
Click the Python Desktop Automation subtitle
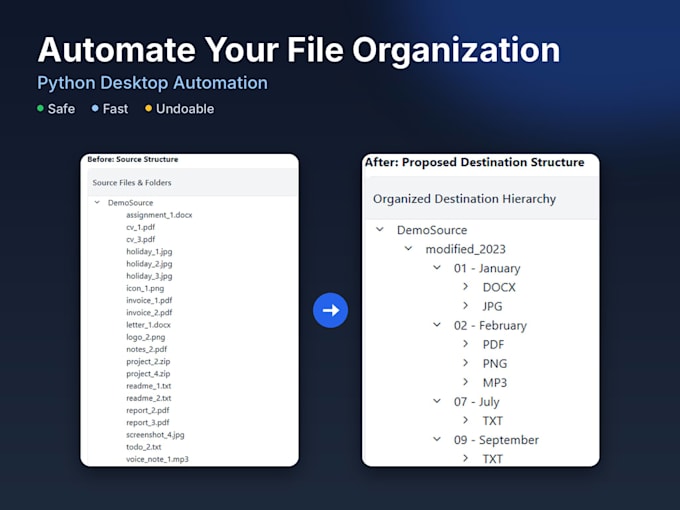point(152,83)
